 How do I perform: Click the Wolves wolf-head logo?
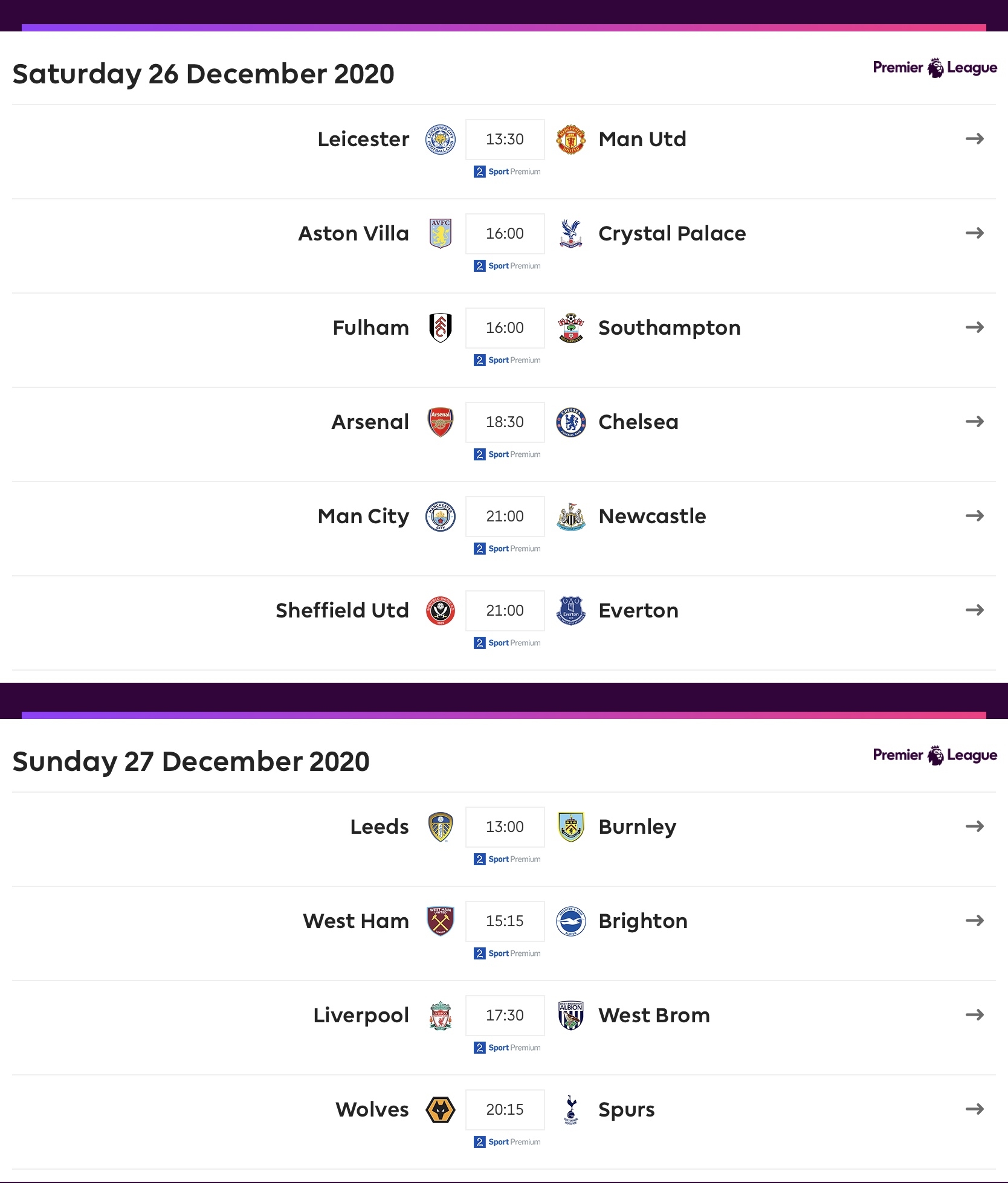tap(441, 1110)
